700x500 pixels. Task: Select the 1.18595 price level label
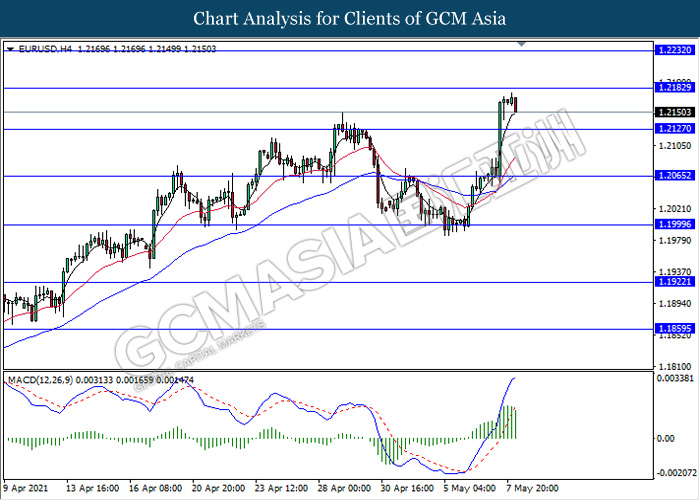(x=675, y=329)
